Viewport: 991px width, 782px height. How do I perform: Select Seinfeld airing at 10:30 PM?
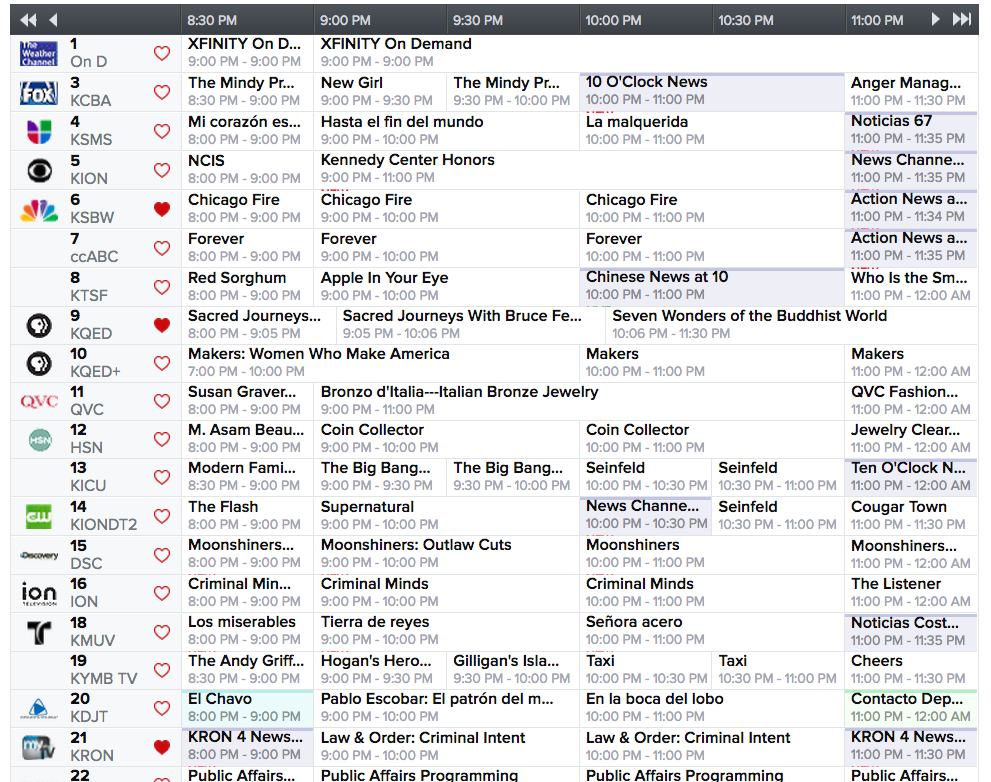point(775,476)
